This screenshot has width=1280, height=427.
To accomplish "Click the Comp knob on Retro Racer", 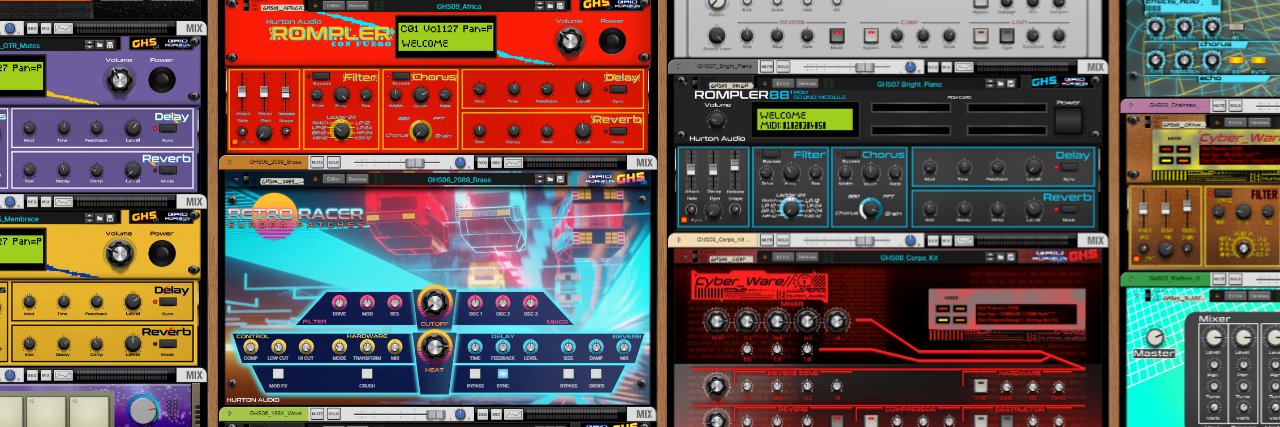I will pos(250,346).
